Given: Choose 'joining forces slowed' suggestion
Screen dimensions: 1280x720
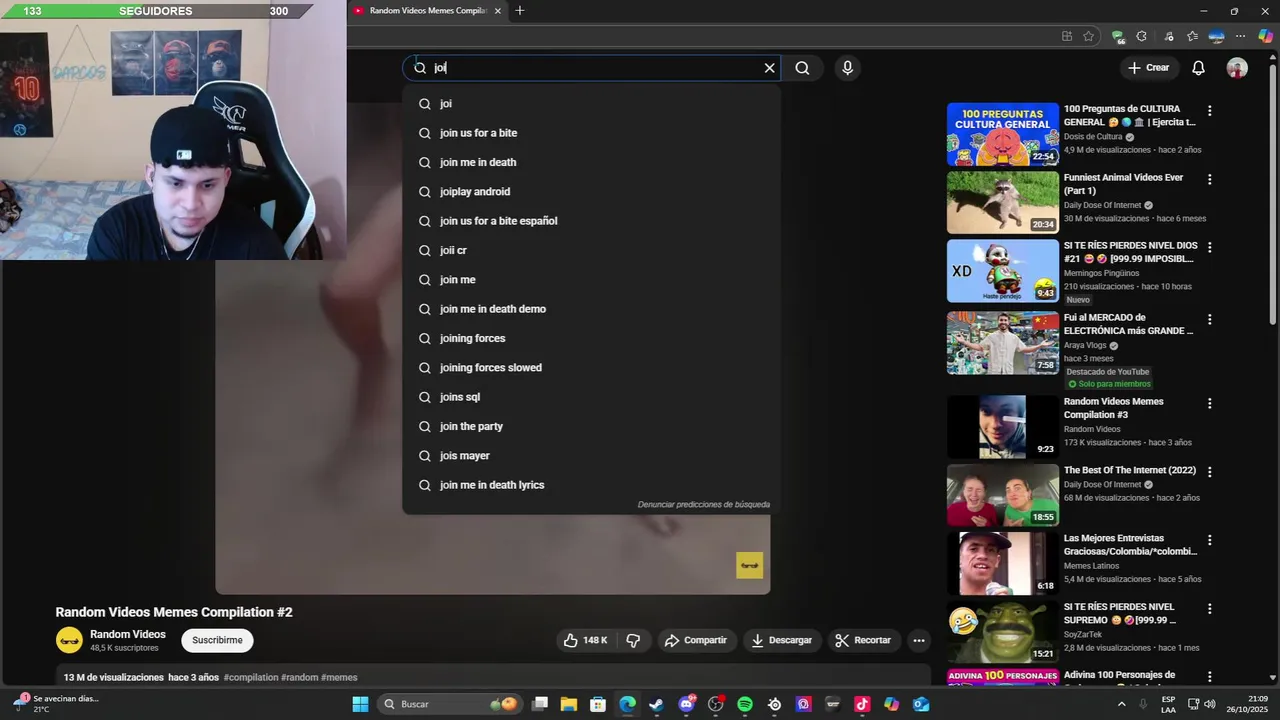Looking at the screenshot, I should pos(592,368).
